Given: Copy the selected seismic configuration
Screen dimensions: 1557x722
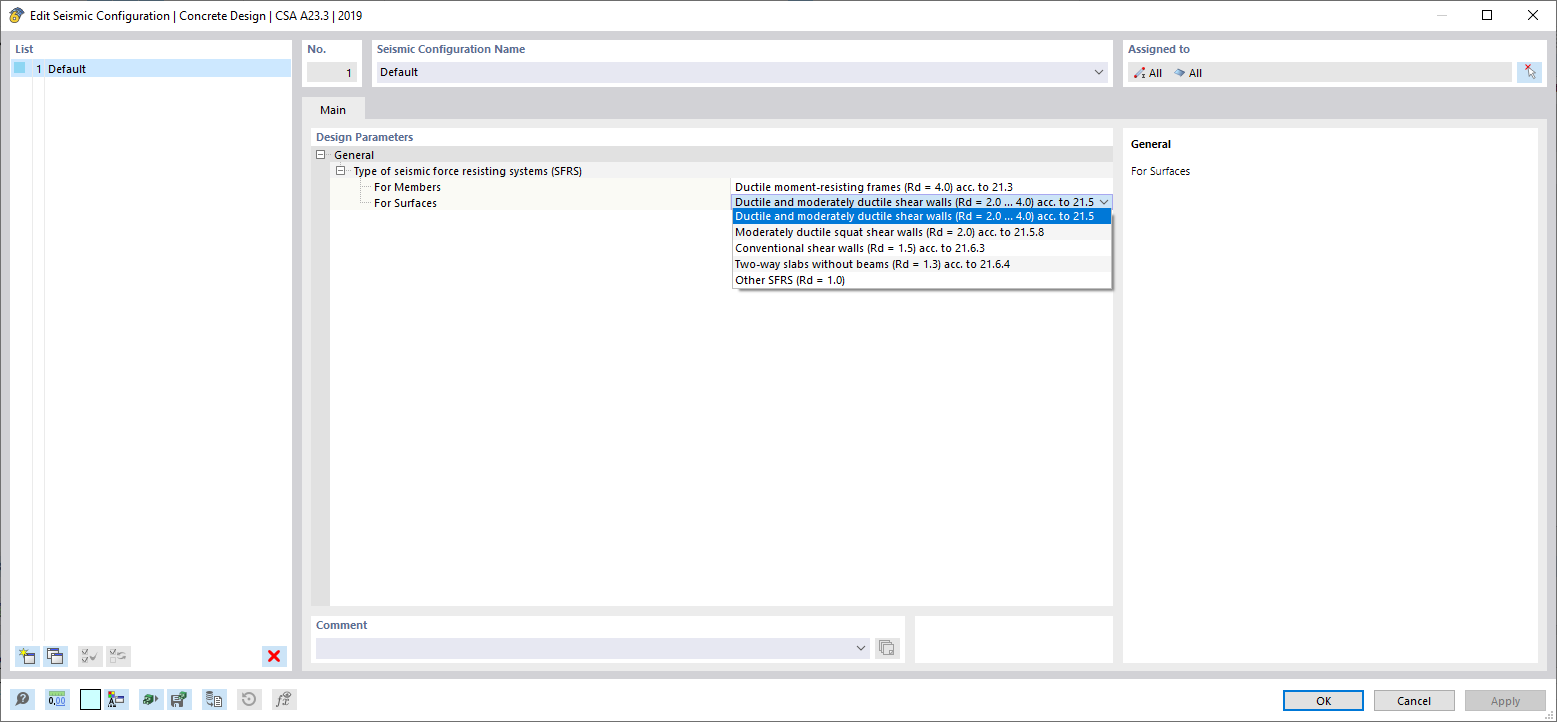Looking at the screenshot, I should pyautogui.click(x=55, y=657).
